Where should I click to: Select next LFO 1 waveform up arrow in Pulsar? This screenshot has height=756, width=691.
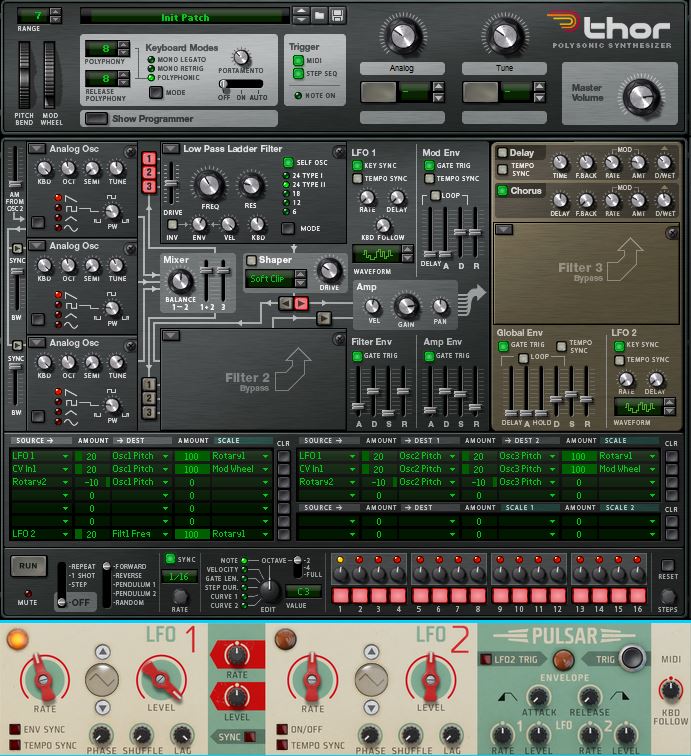[x=102, y=652]
